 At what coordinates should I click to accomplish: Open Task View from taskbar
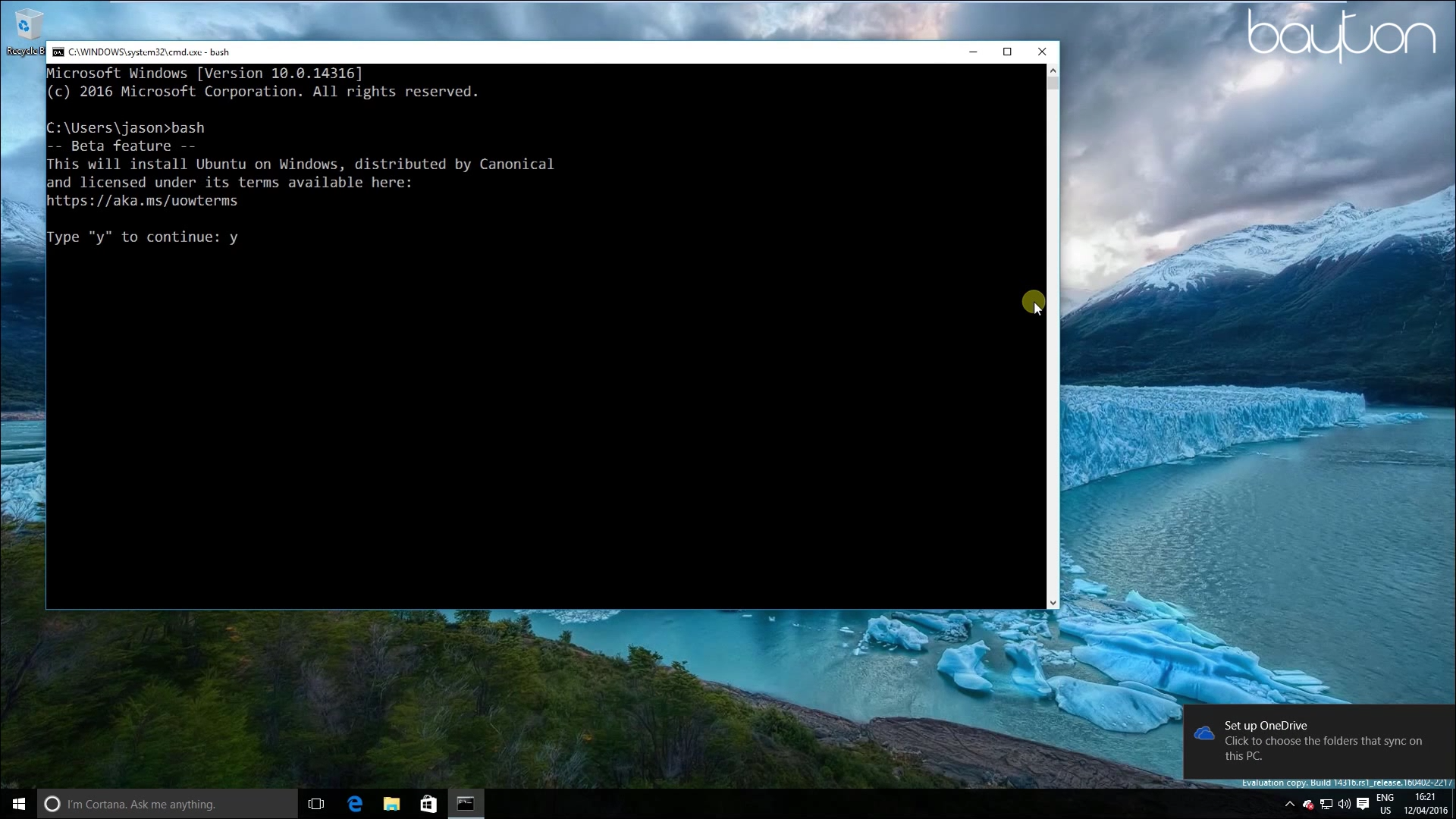(x=316, y=804)
